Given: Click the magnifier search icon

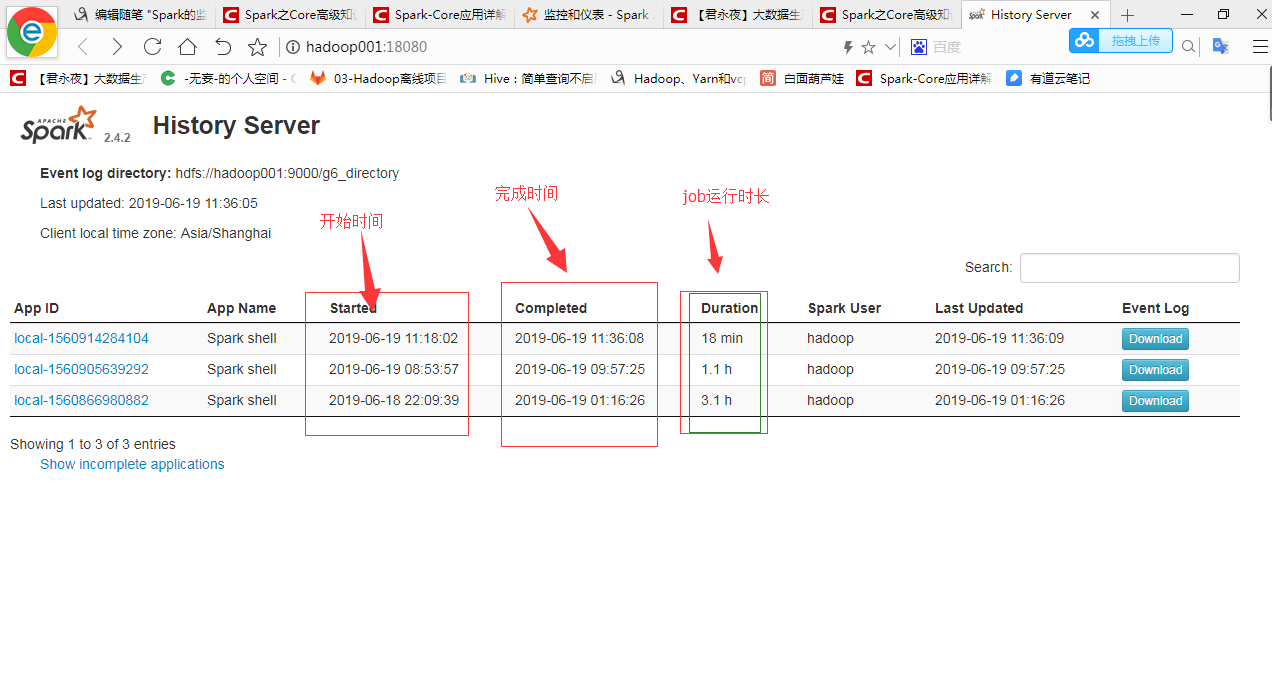Looking at the screenshot, I should coord(1188,47).
